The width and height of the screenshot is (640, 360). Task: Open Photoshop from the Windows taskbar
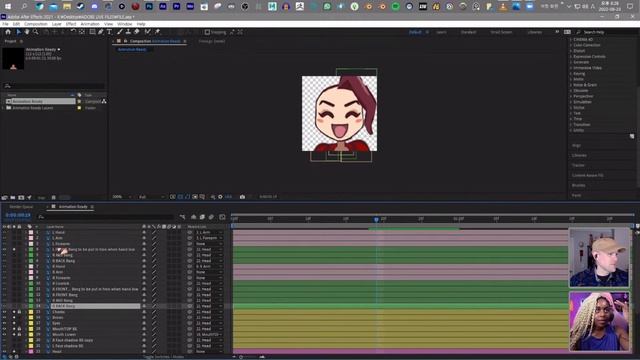(x=149, y=6)
